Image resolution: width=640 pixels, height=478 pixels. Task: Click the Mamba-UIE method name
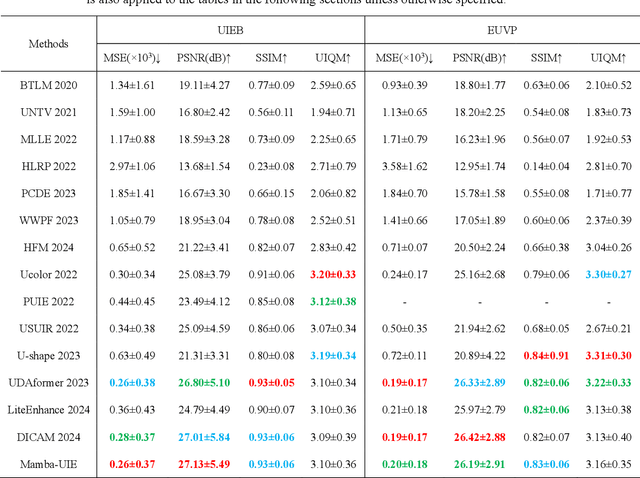[47, 463]
